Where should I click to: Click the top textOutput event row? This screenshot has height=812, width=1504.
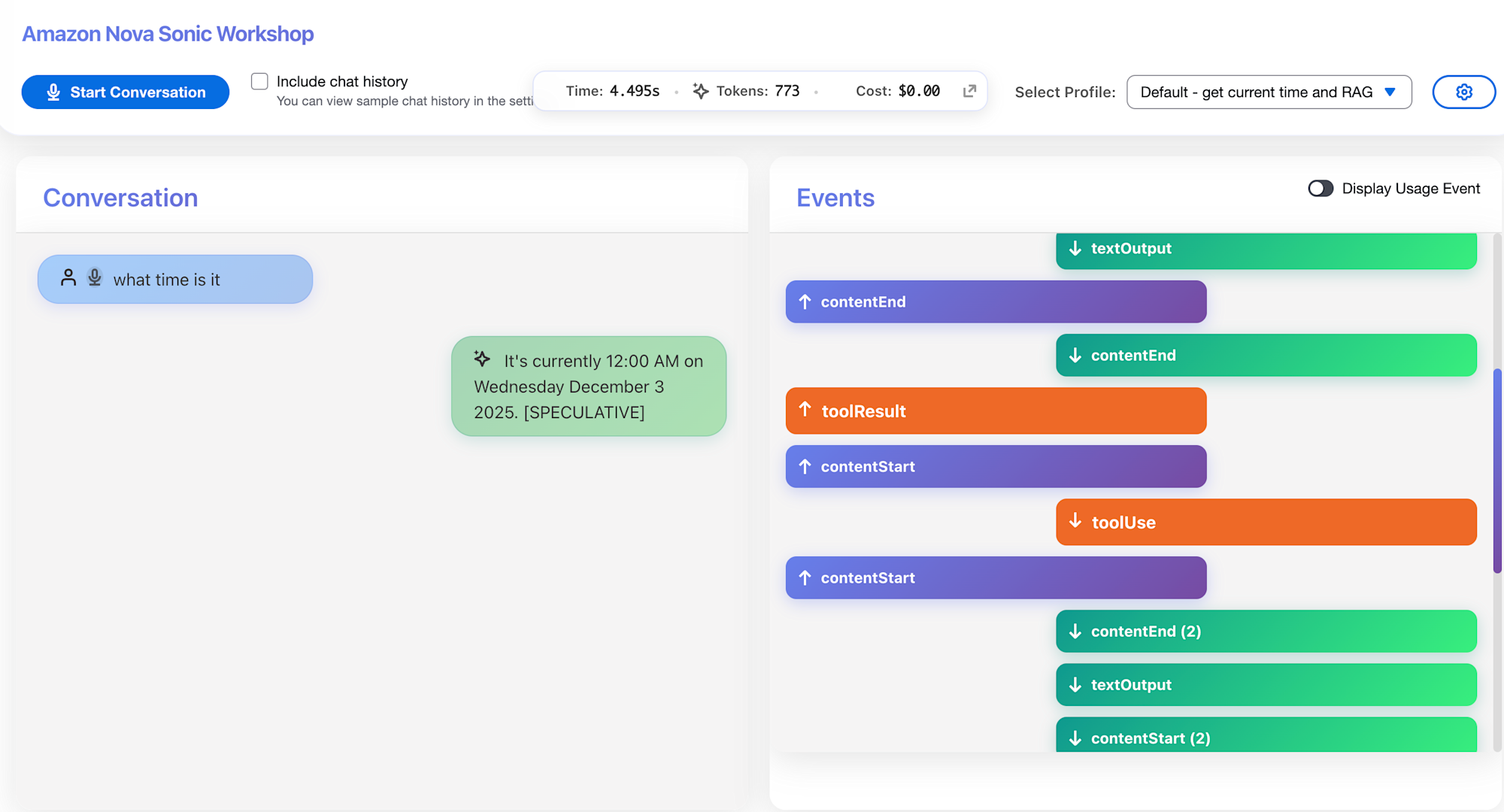click(x=1266, y=250)
